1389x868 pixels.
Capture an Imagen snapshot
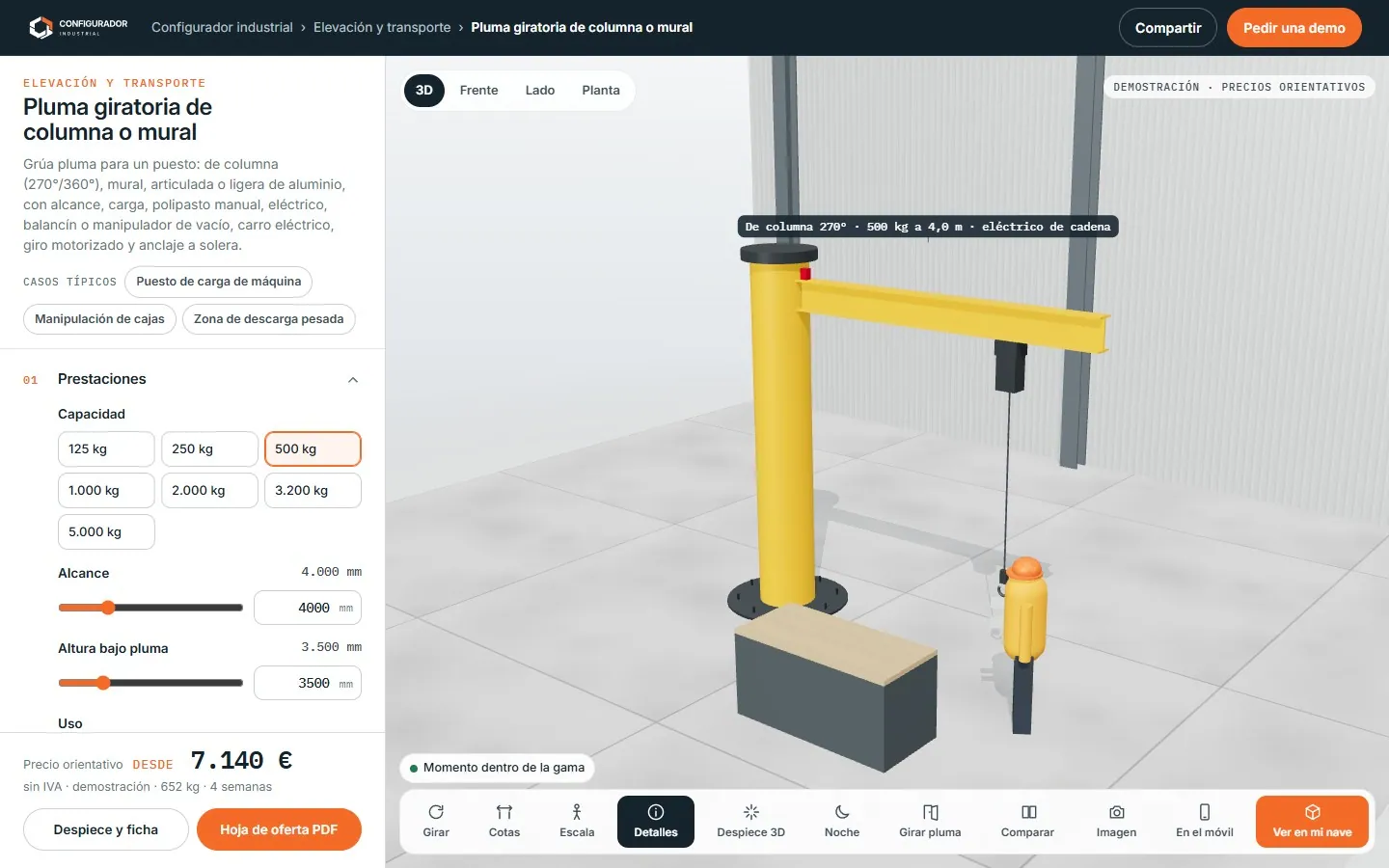(x=1116, y=822)
